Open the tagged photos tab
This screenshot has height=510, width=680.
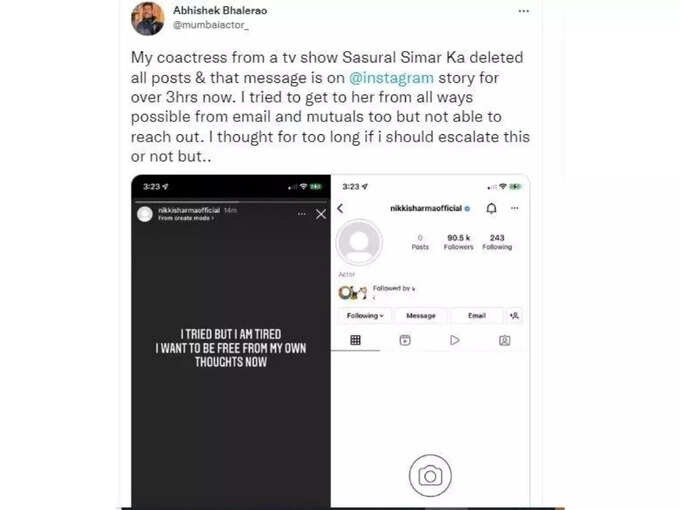point(504,340)
